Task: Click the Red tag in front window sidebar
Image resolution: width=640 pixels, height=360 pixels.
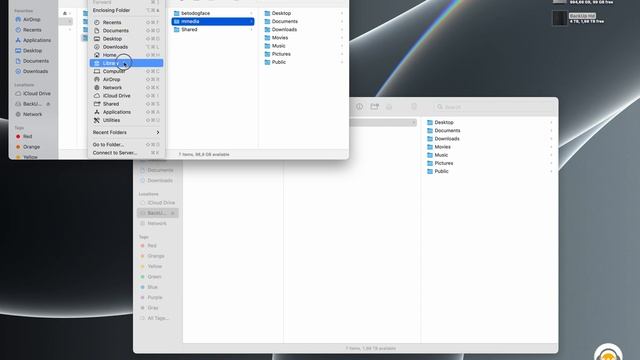Action: coord(27,136)
